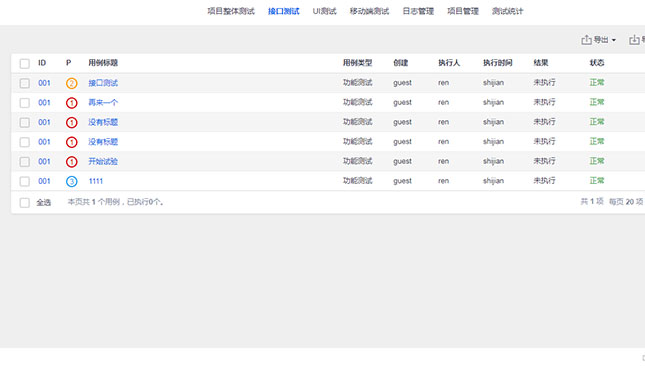645x368 pixels.
Task: Click the 结果 column header
Action: tap(541, 63)
